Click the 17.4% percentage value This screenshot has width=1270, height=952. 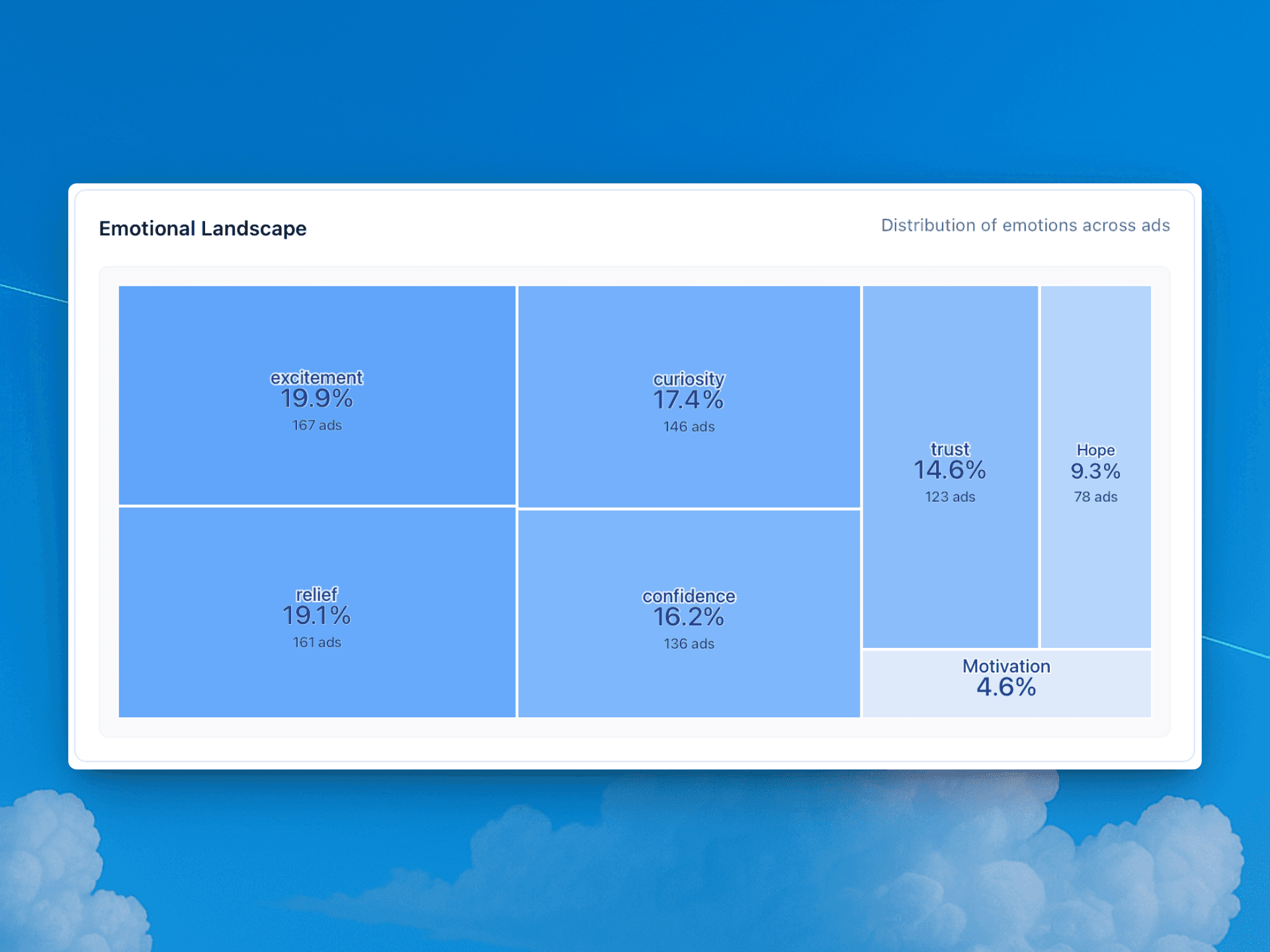pyautogui.click(x=689, y=400)
